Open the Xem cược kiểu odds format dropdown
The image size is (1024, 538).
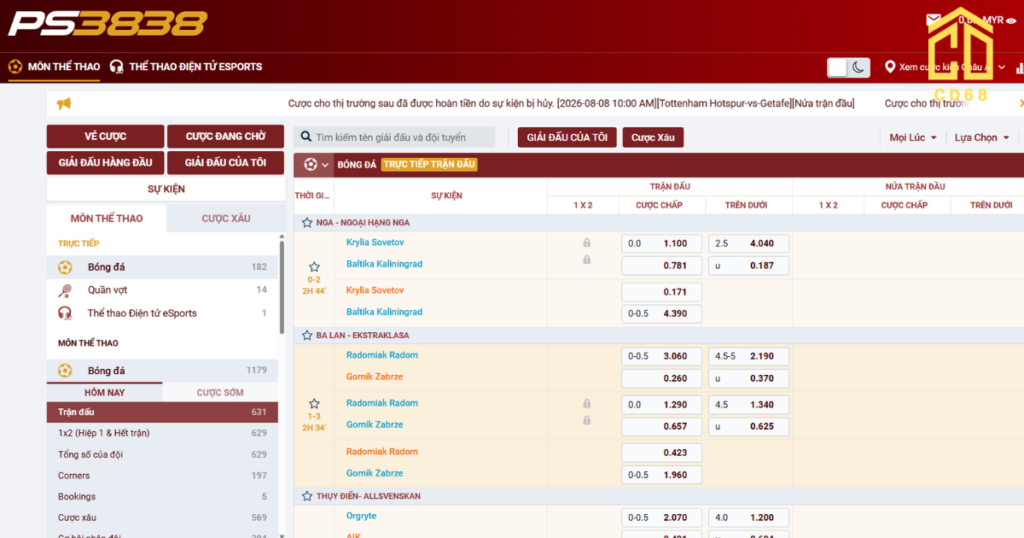click(x=945, y=67)
